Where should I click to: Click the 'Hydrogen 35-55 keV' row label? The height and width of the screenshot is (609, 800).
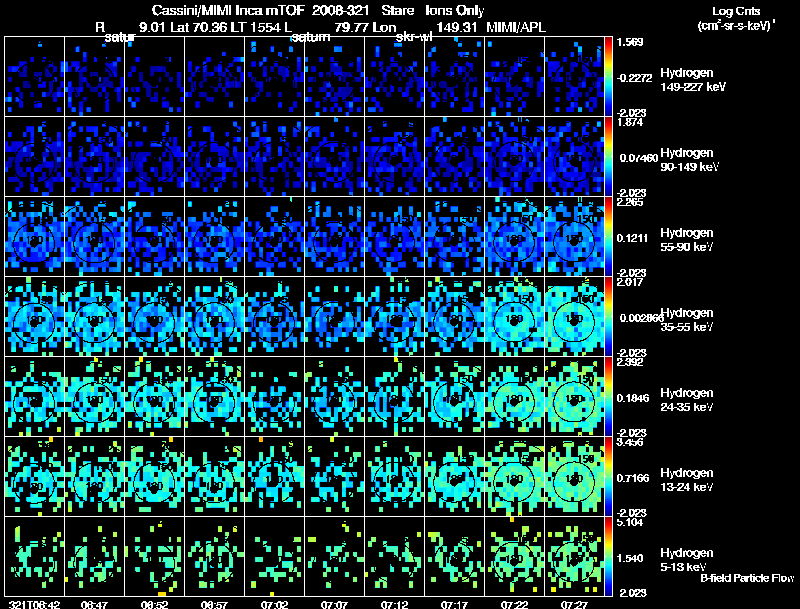pyautogui.click(x=687, y=320)
